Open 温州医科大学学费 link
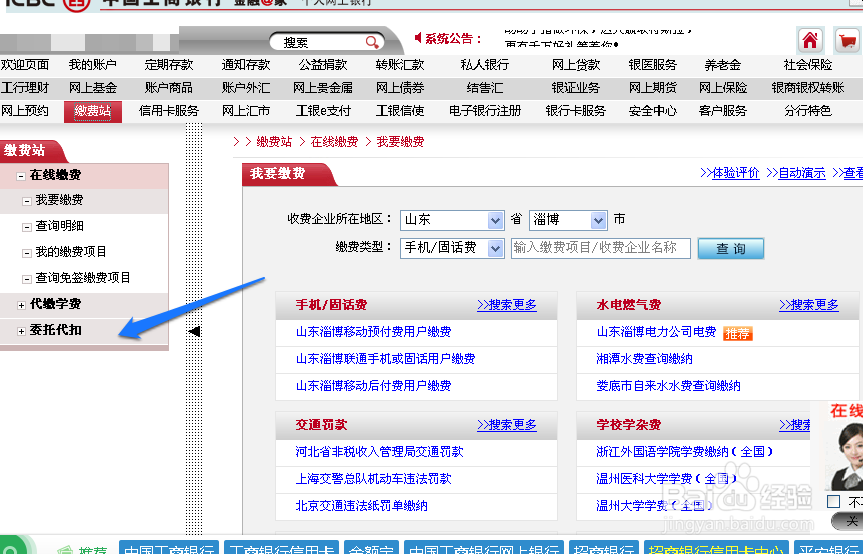The width and height of the screenshot is (863, 554). (x=666, y=479)
